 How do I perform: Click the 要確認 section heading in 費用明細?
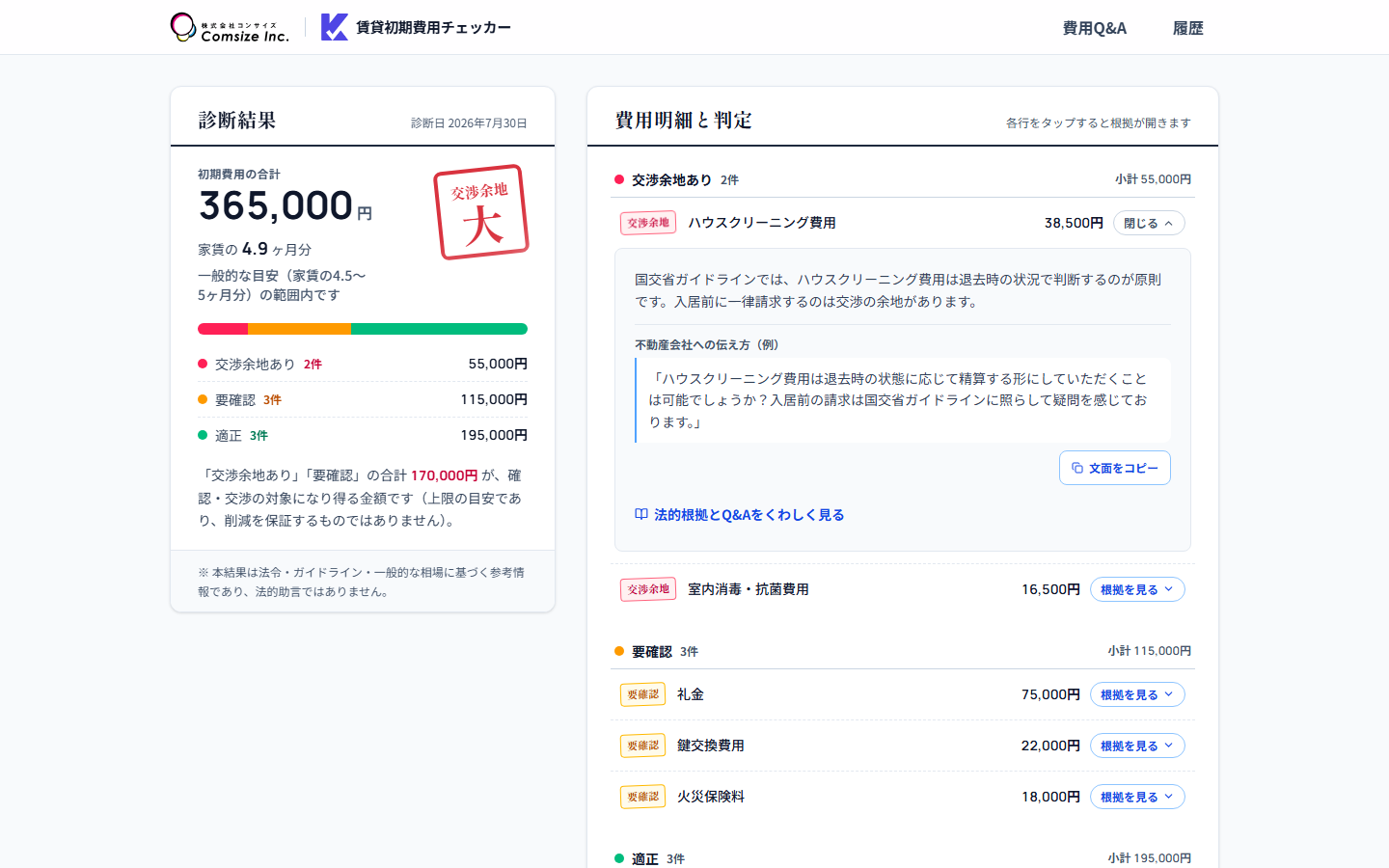[x=651, y=651]
